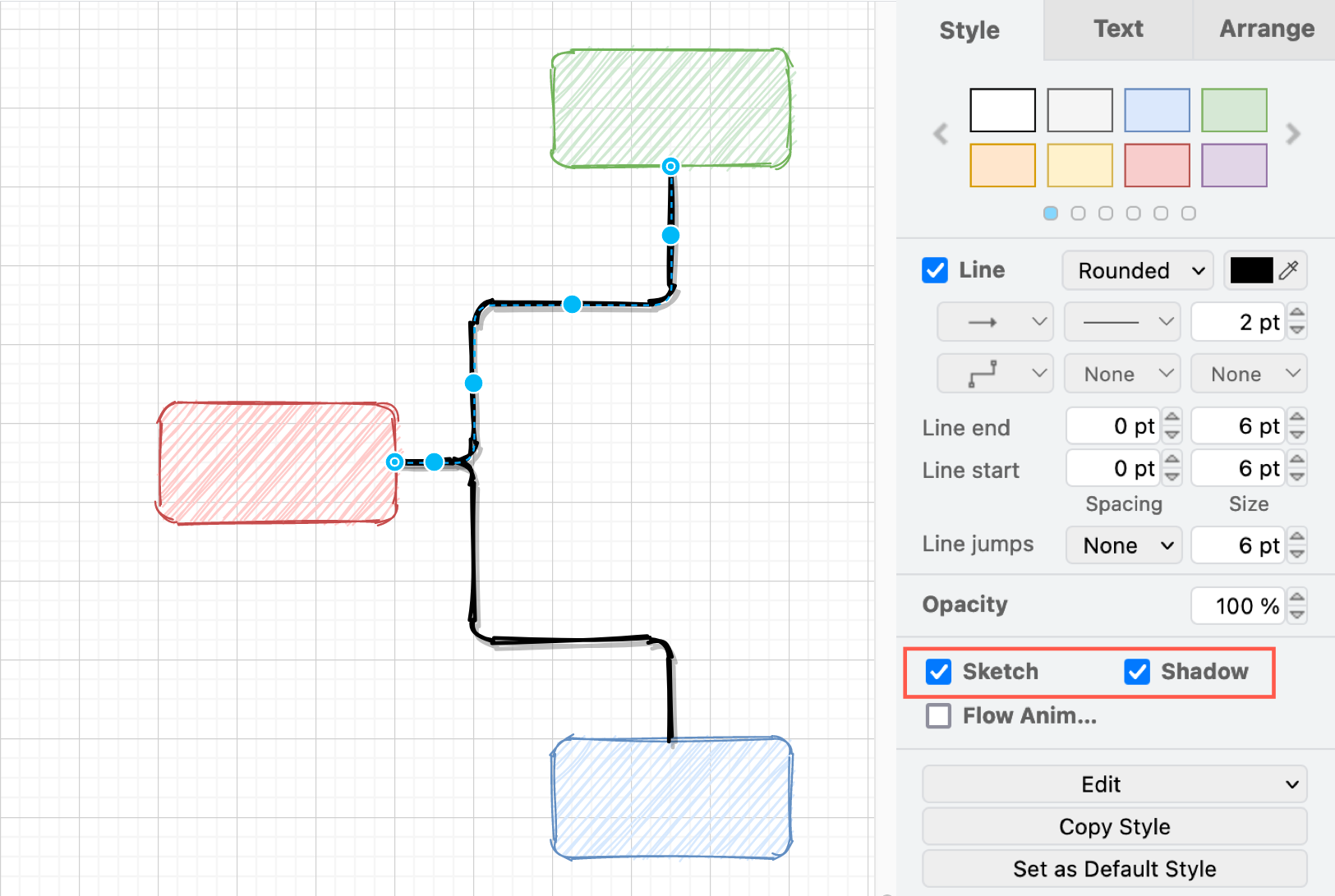Open the line pattern selector
Screen dimensions: 1335x896
pos(1121,321)
